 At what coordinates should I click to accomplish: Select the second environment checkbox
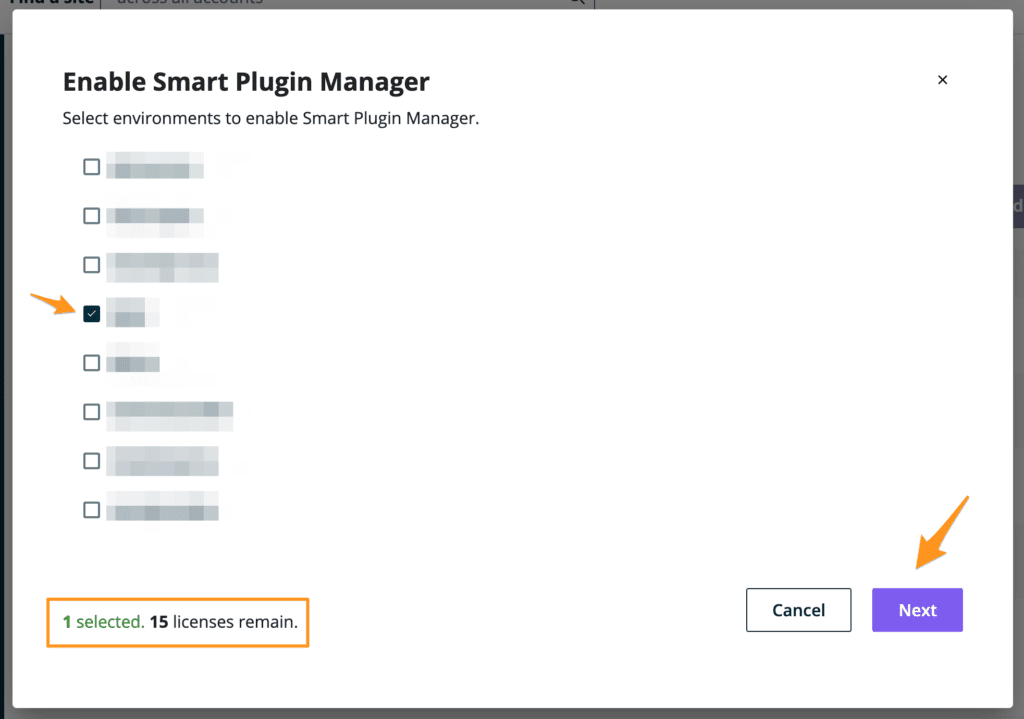pos(92,216)
